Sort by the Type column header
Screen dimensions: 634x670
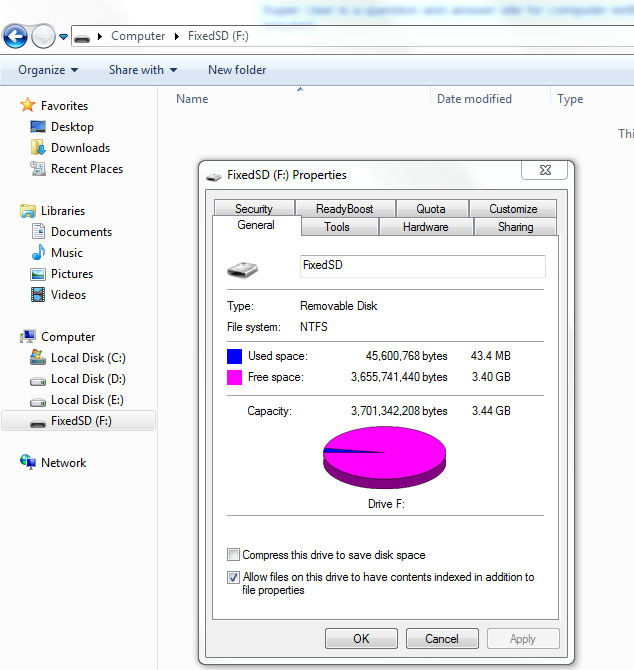(570, 99)
